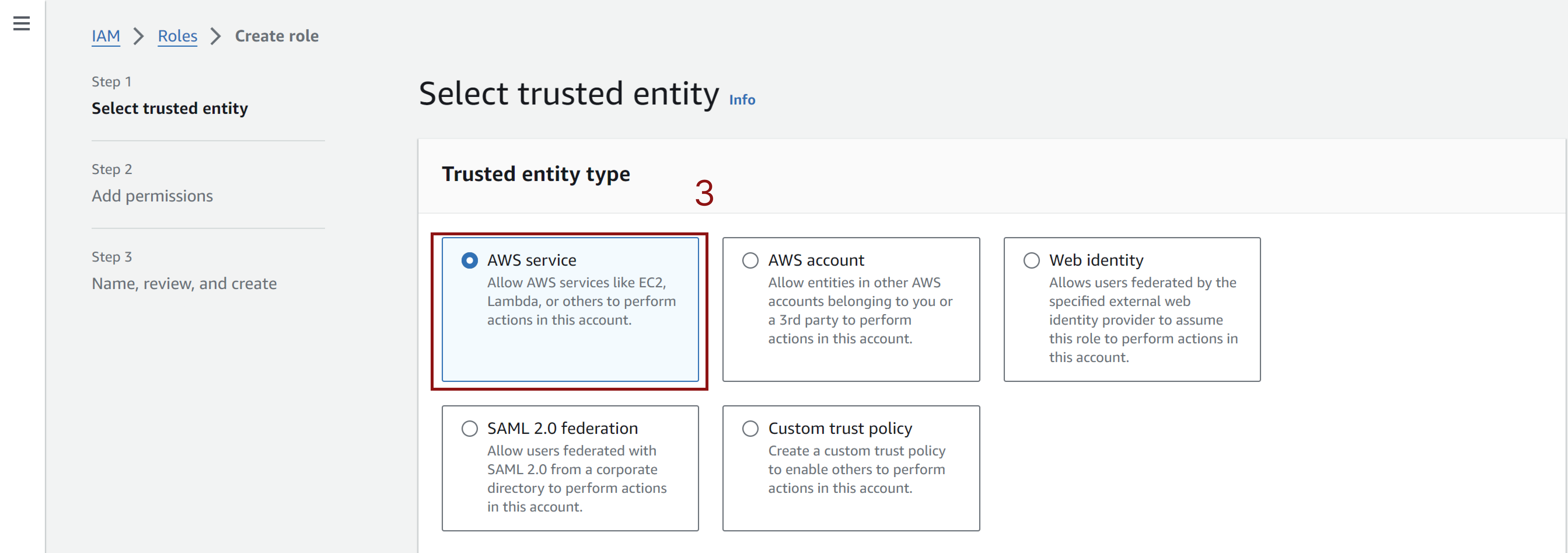The width and height of the screenshot is (1568, 553).
Task: Click the 'Step 1' label in the sidebar
Action: coord(111,82)
